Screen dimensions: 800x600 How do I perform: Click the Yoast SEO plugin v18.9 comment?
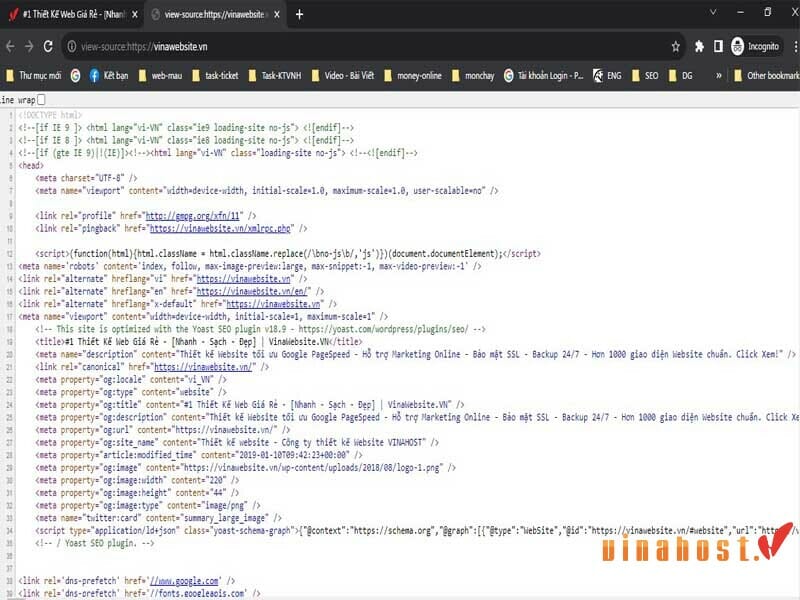(260, 329)
